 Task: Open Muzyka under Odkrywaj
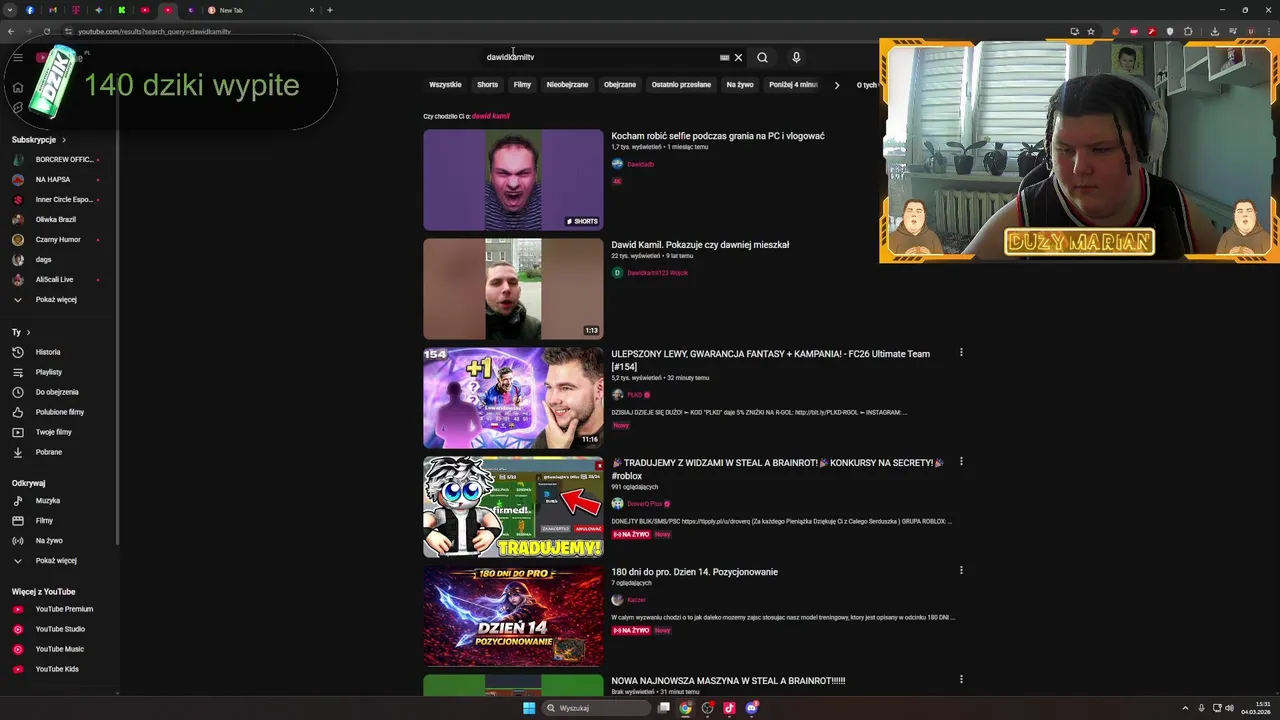coord(58,500)
